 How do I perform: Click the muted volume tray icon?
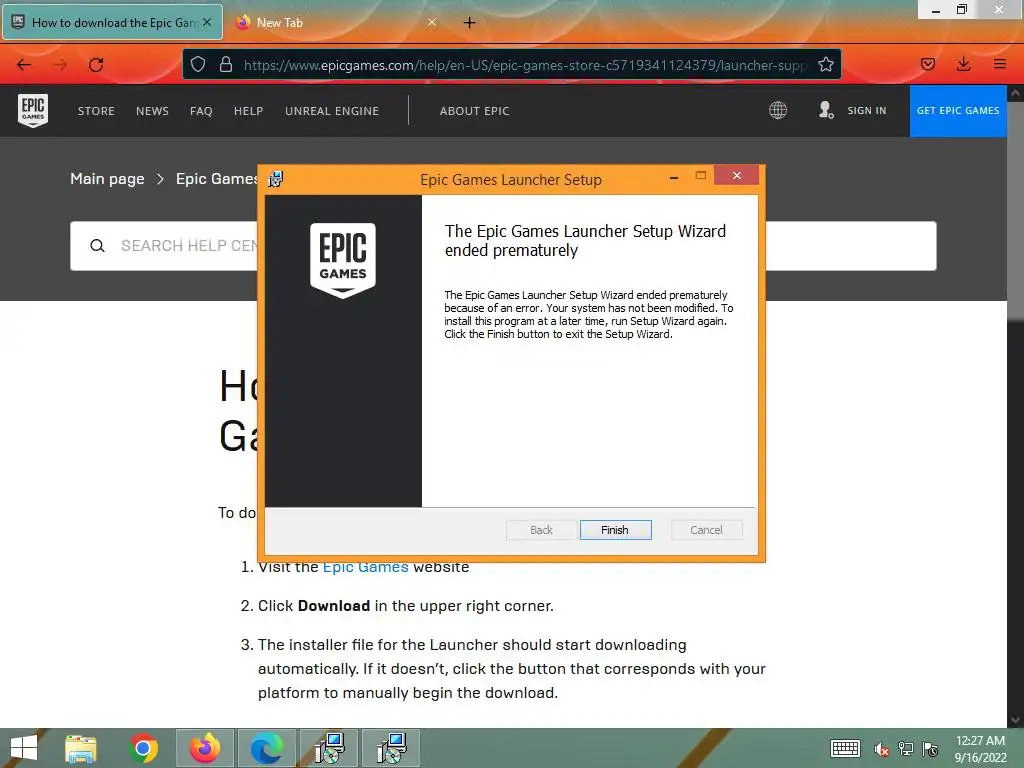882,750
